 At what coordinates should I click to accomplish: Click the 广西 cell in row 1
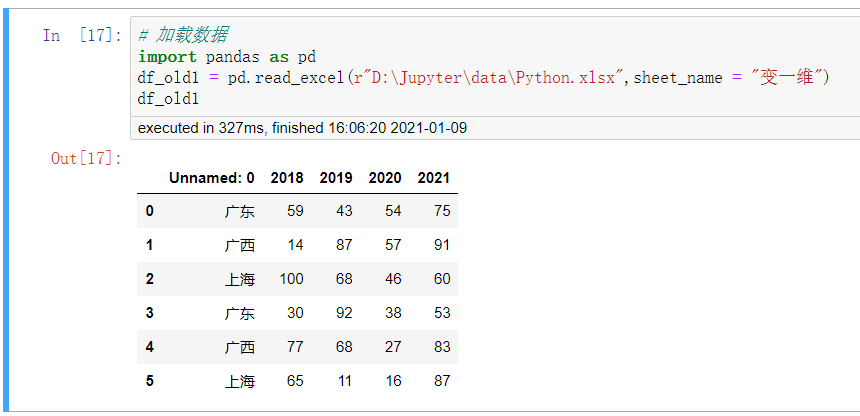[240, 245]
